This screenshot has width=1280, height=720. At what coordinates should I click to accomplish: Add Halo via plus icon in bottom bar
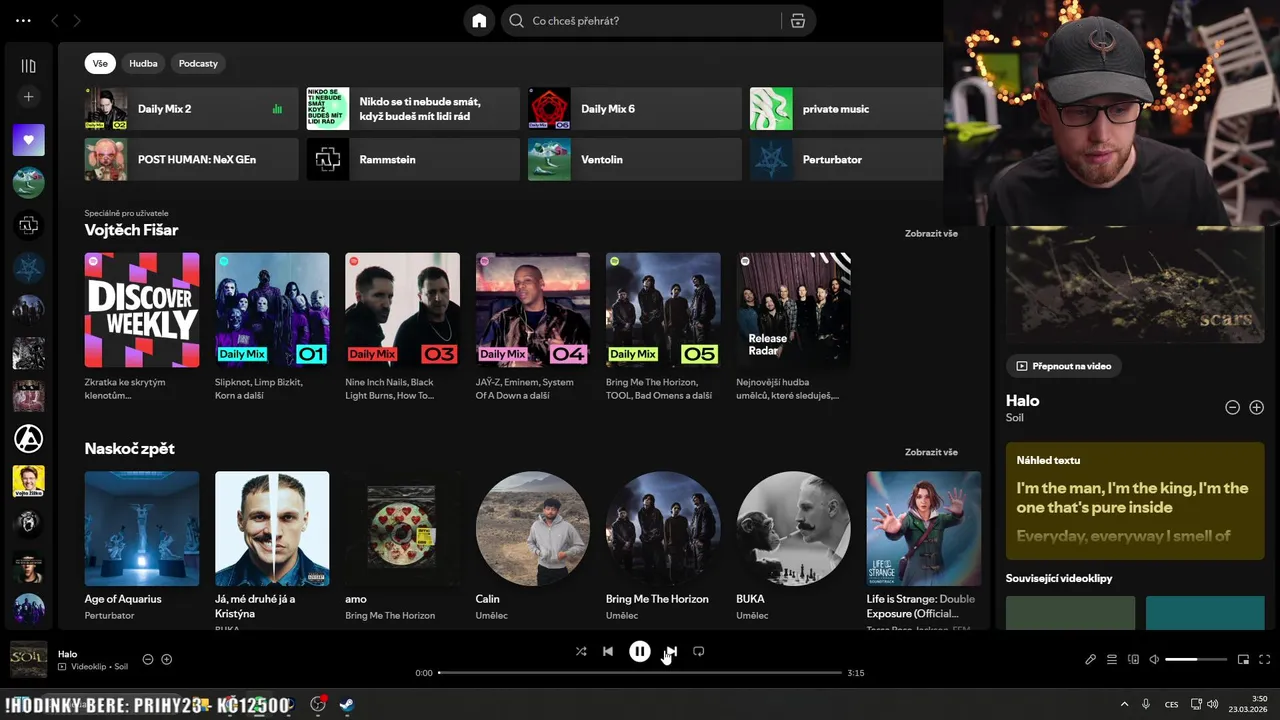(x=167, y=659)
